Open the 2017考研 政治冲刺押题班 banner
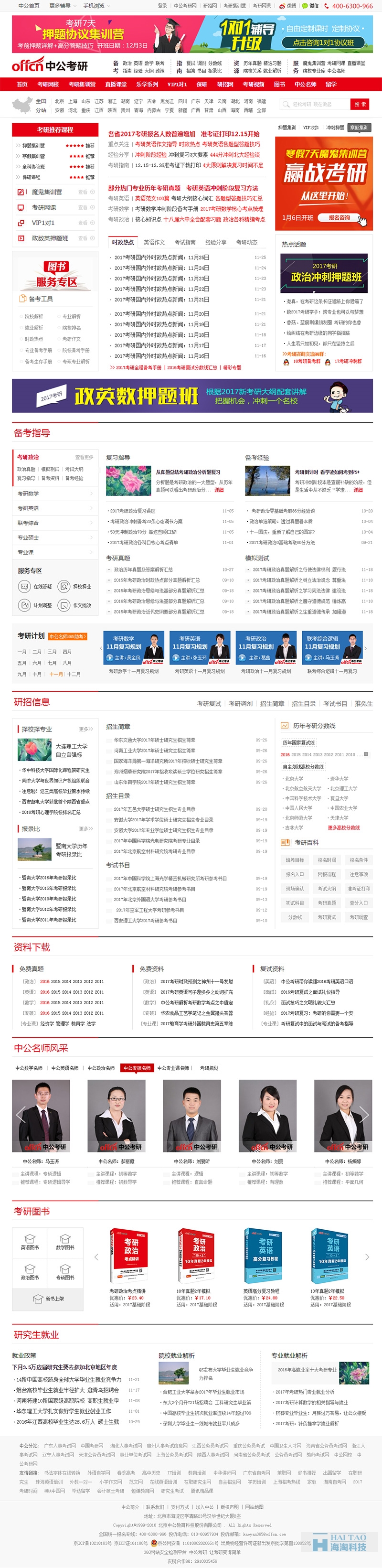The image size is (382, 1568). coord(324,273)
